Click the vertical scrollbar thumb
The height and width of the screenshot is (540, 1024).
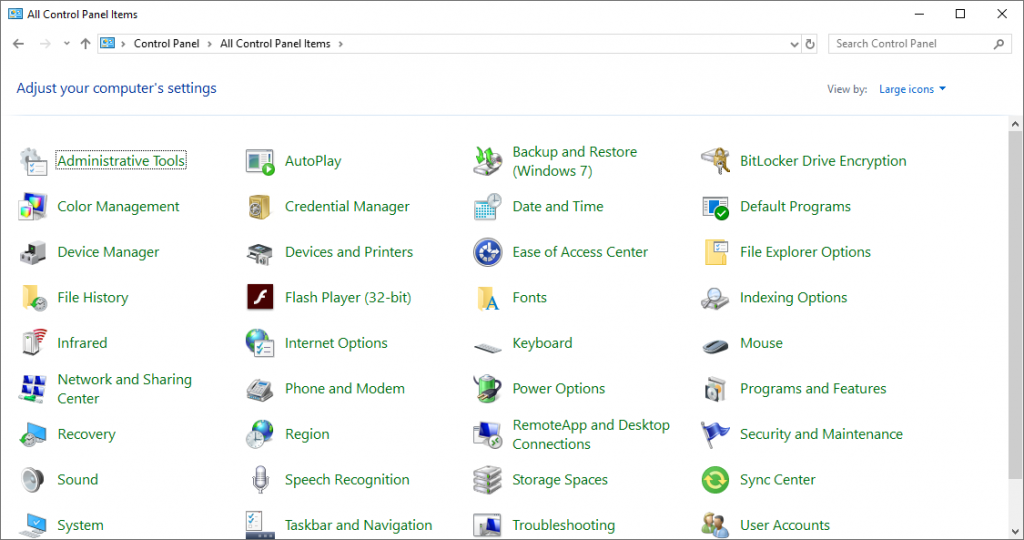click(x=1015, y=306)
